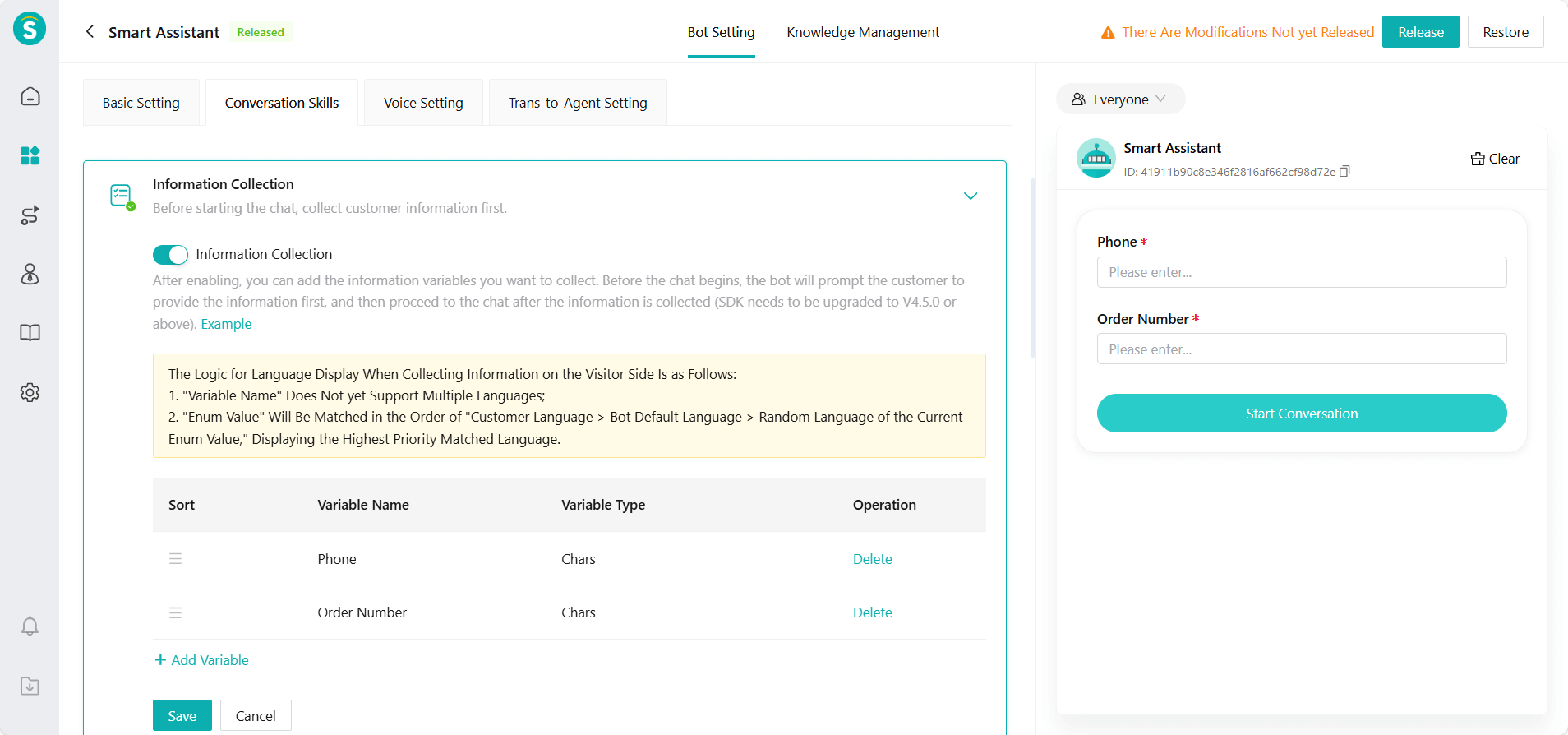
Task: Grab the drag handle for Phone row
Action: [175, 559]
